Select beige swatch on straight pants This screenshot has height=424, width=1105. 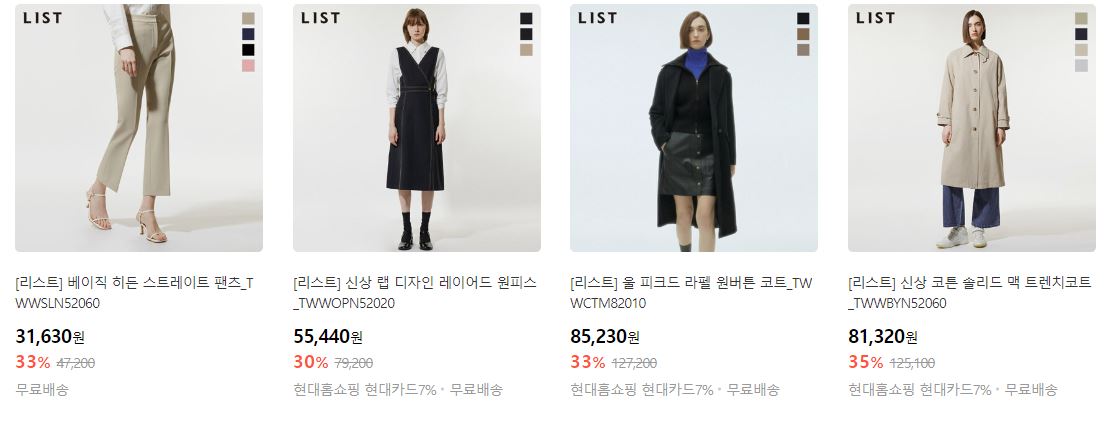pyautogui.click(x=248, y=18)
